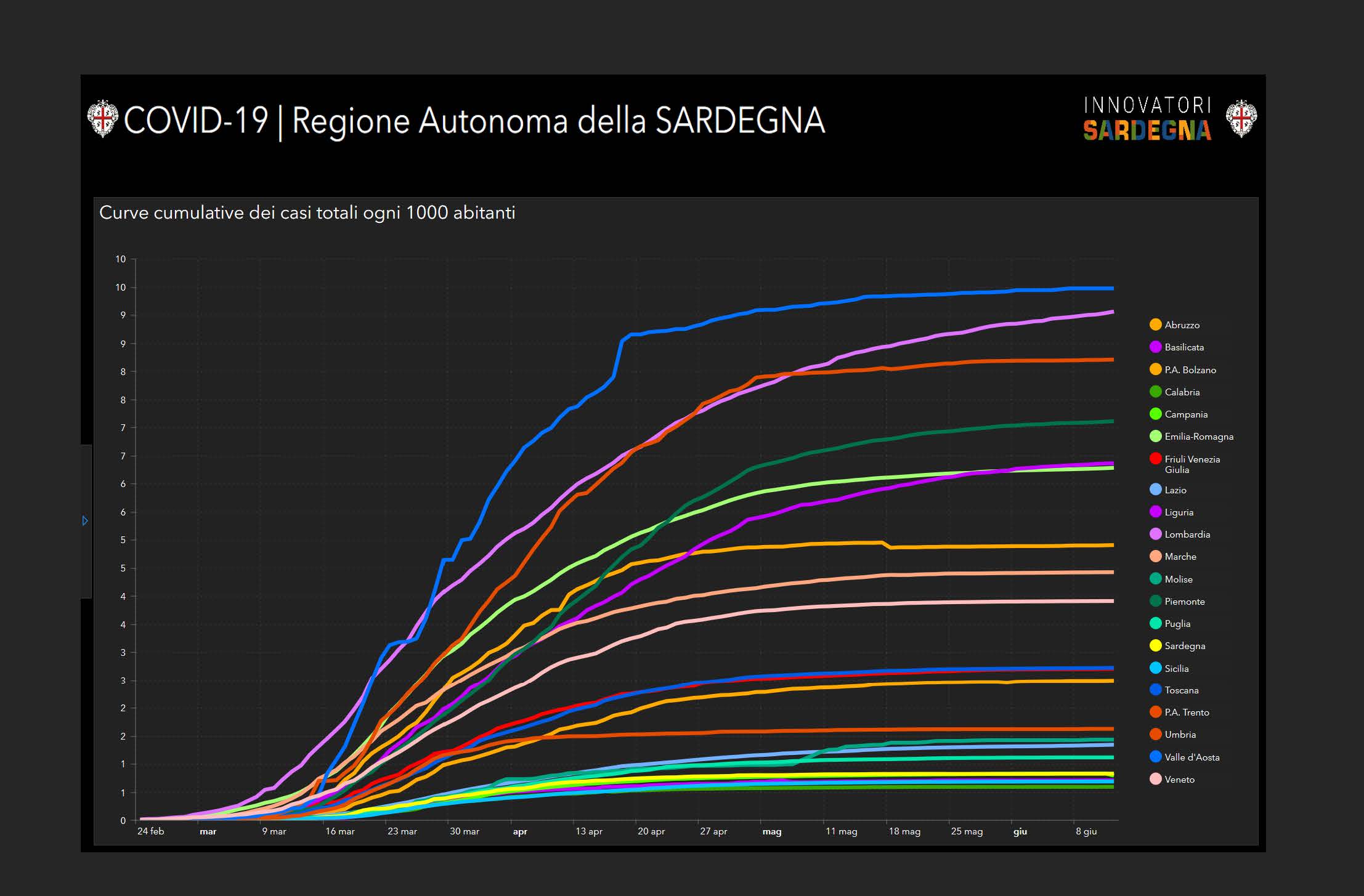Click the Innovatori Sardegna logo
Image resolution: width=1364 pixels, height=896 pixels.
click(1147, 118)
